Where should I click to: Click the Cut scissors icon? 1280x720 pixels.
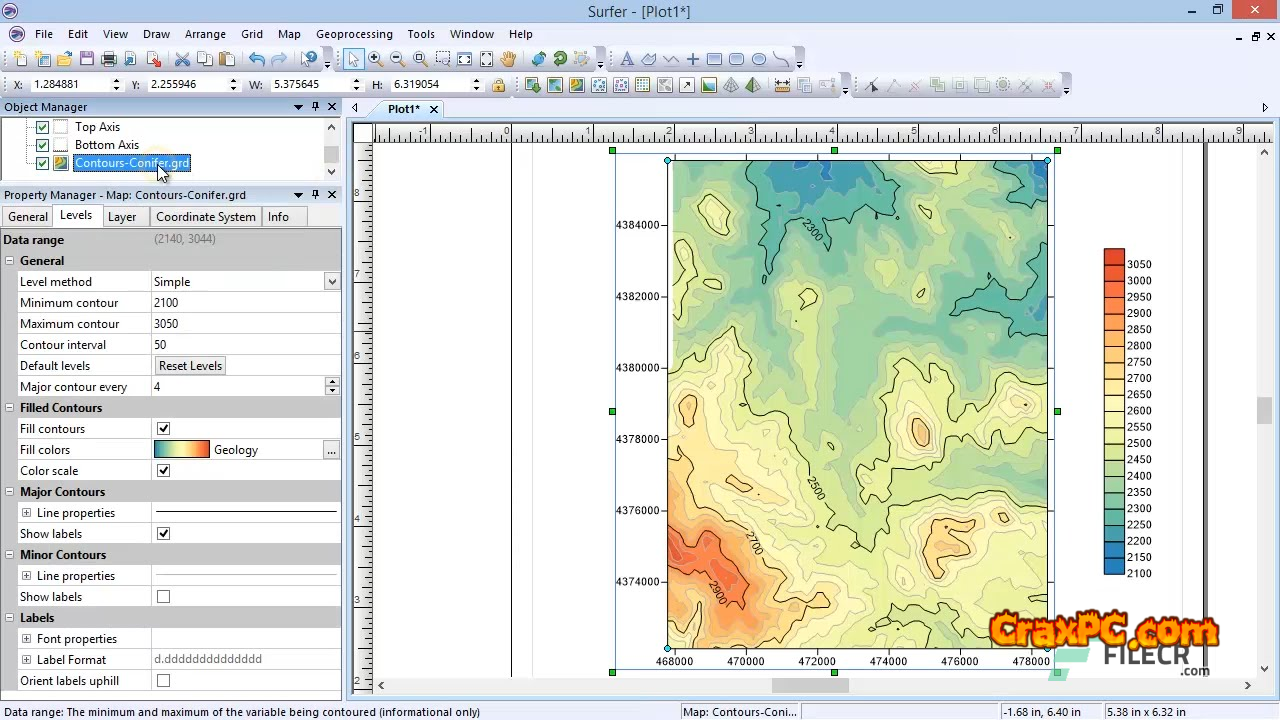pyautogui.click(x=182, y=59)
